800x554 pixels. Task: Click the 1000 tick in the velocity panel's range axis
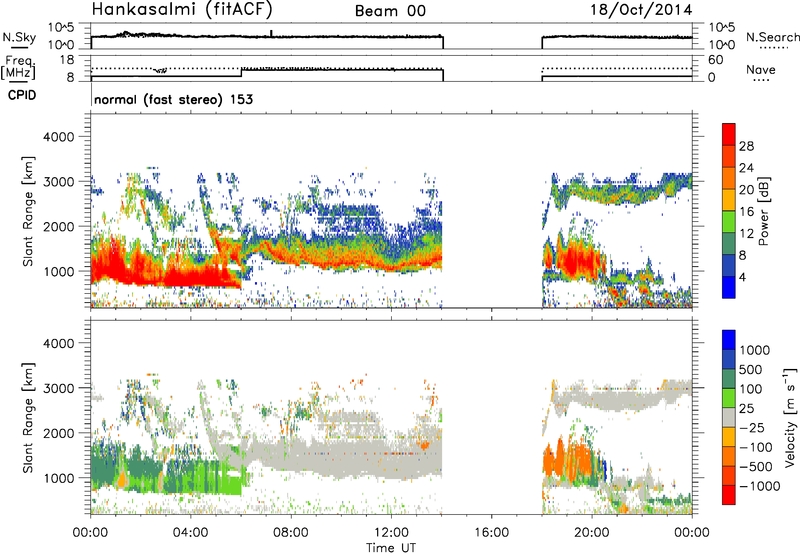(59, 478)
